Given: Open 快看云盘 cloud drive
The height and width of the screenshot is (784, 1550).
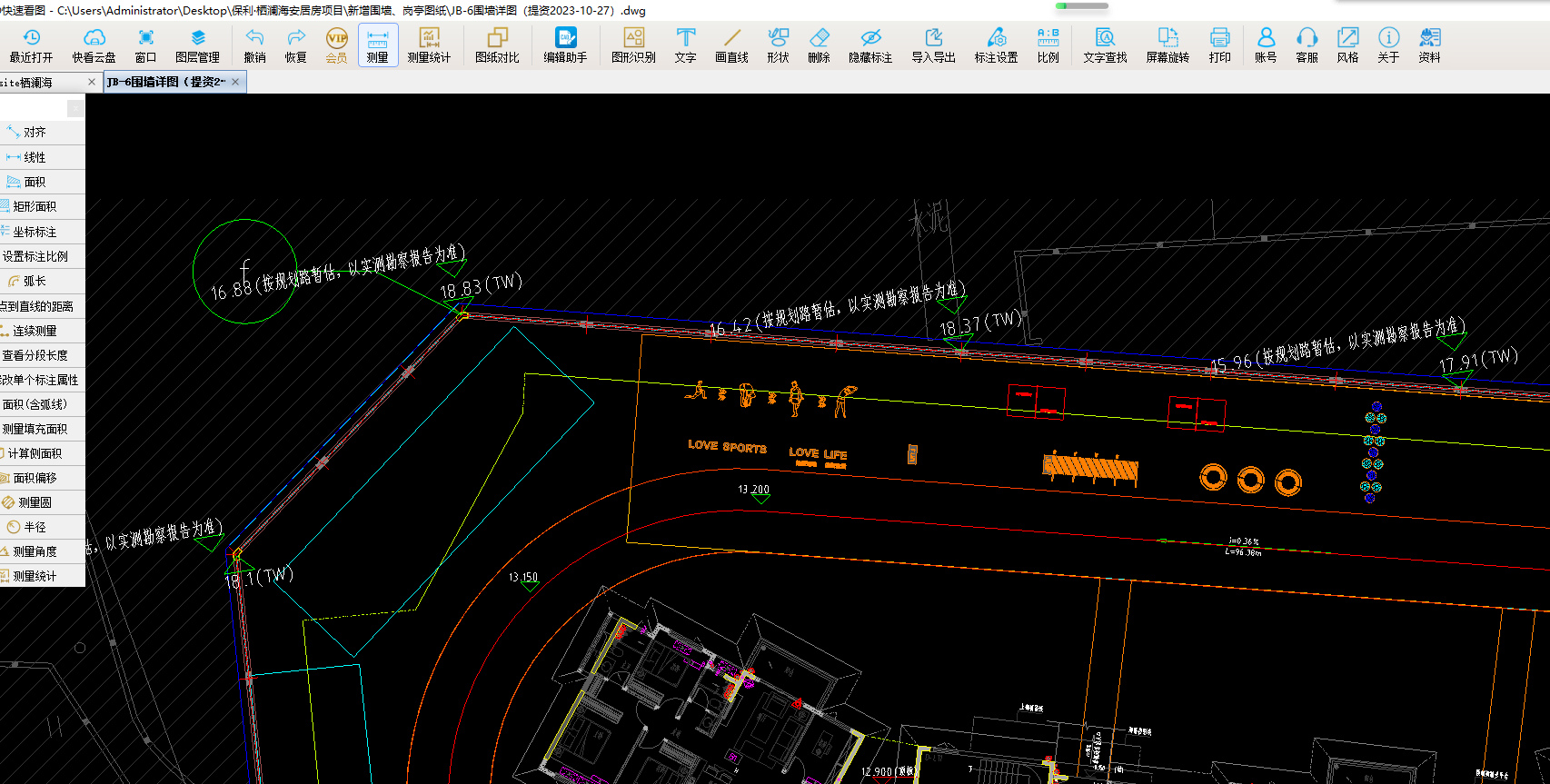Looking at the screenshot, I should (x=94, y=45).
